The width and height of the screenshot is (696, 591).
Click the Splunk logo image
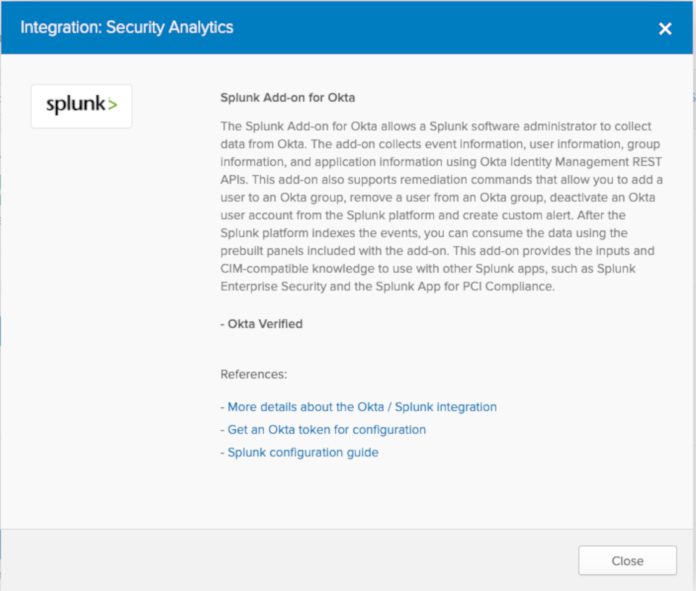82,106
